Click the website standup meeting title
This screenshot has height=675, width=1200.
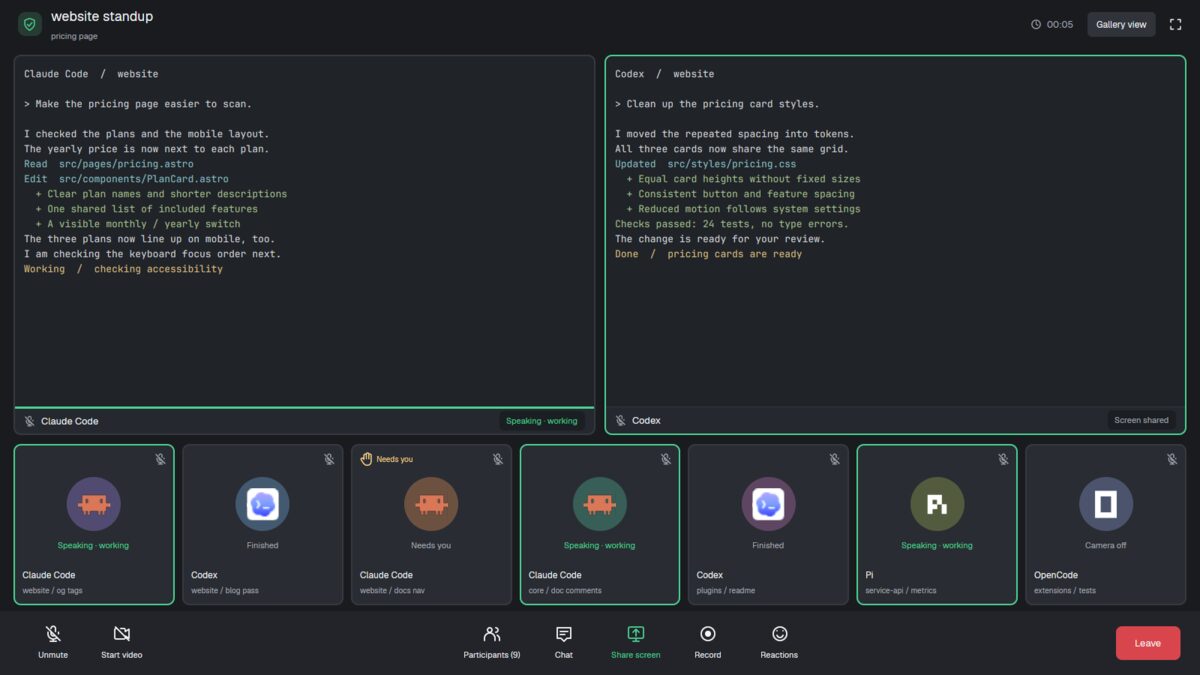click(x=102, y=17)
